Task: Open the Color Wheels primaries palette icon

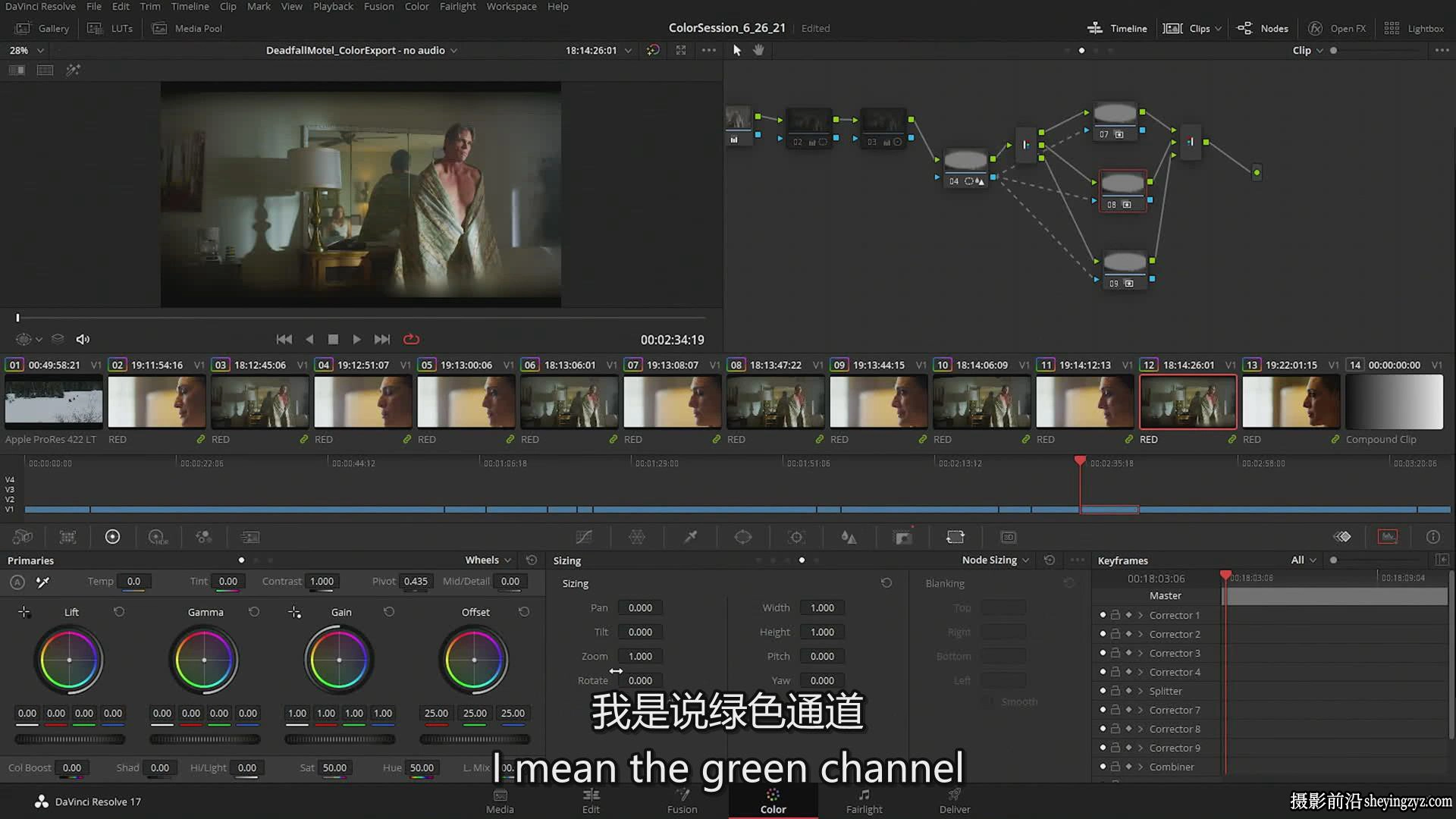Action: [112, 537]
